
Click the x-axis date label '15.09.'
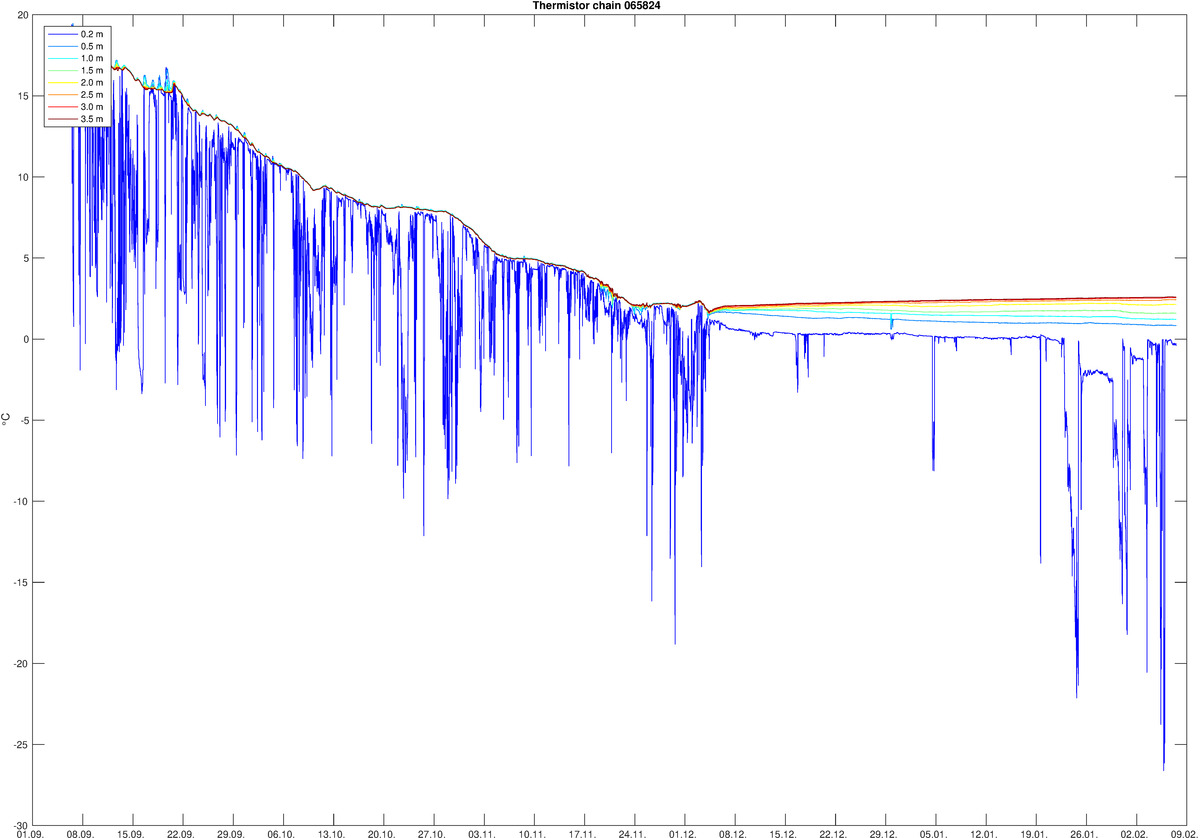pyautogui.click(x=130, y=833)
